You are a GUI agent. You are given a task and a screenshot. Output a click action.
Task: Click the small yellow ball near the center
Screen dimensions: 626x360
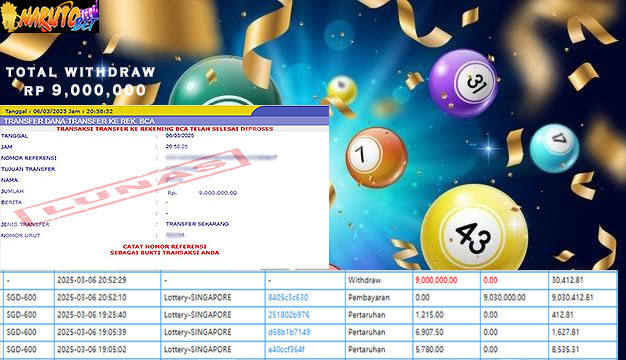click(343, 89)
